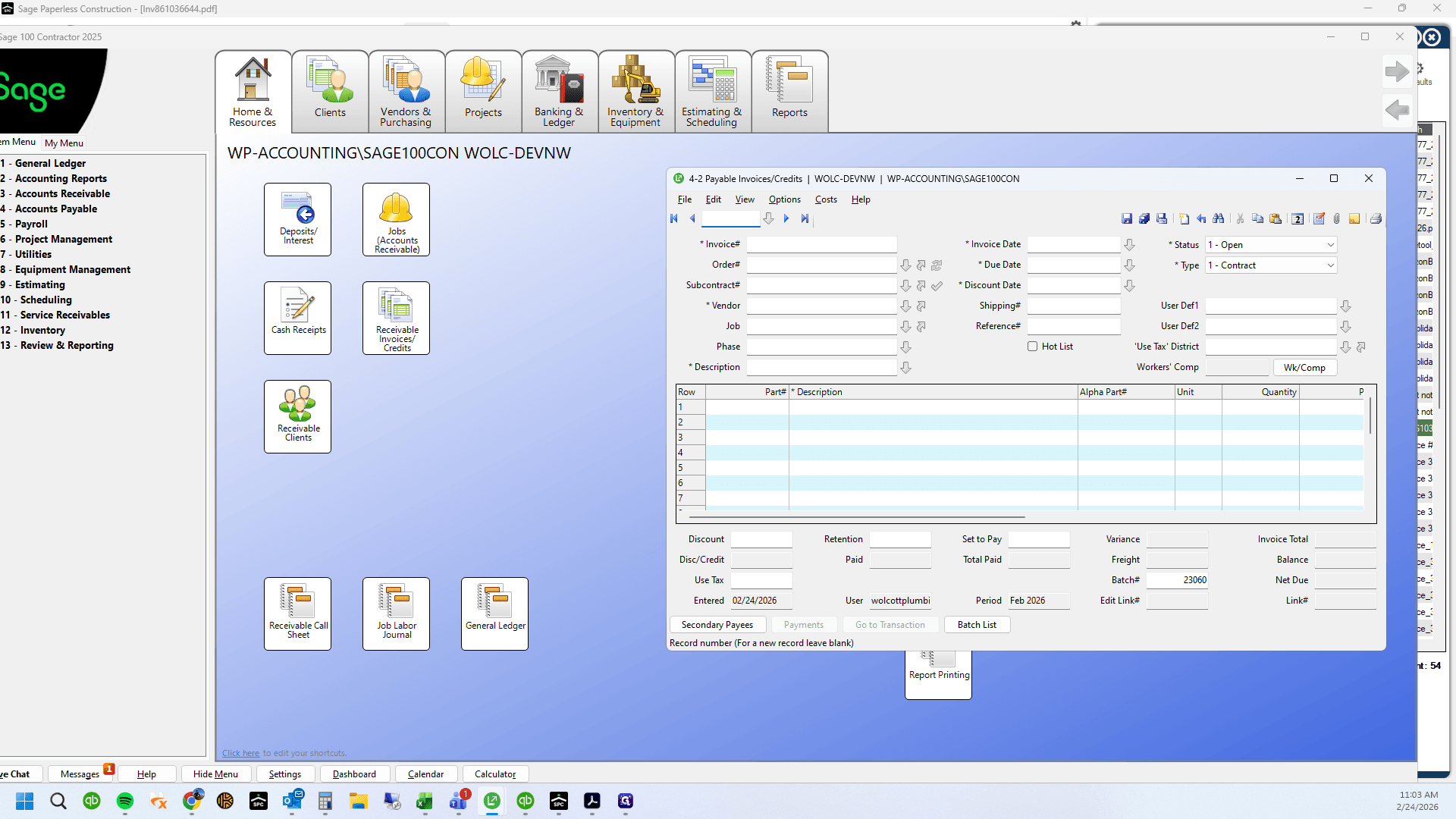Go to the next record
This screenshot has width=1456, height=819.
[x=786, y=219]
